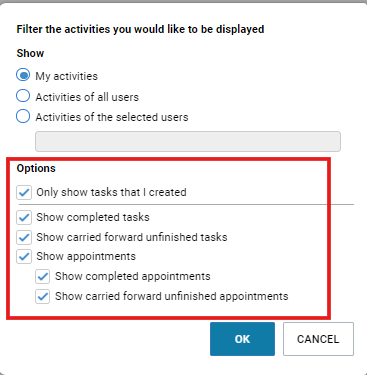Uncheck the Show appointments checkbox
This screenshot has width=367, height=375.
coord(24,256)
